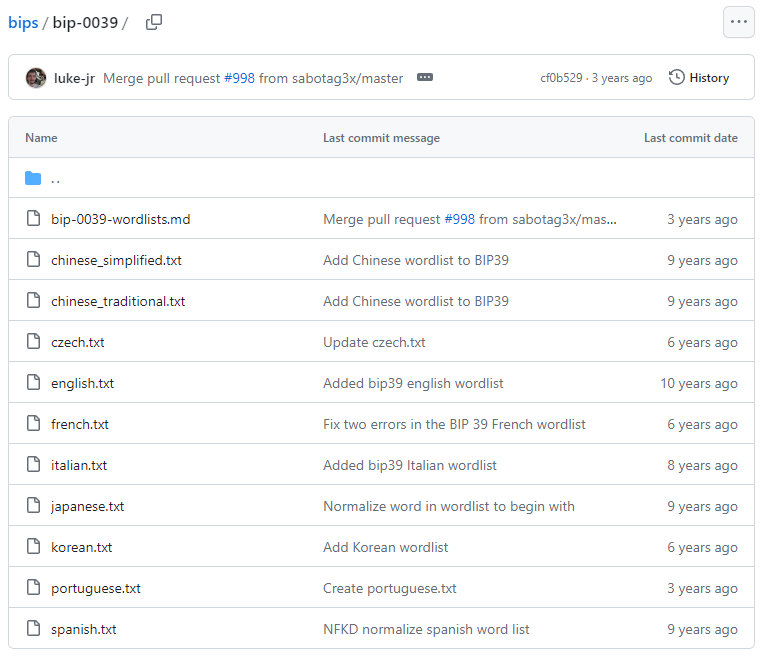Click file icon beside spanish.txt
Image resolution: width=763 pixels, height=657 pixels.
33,630
